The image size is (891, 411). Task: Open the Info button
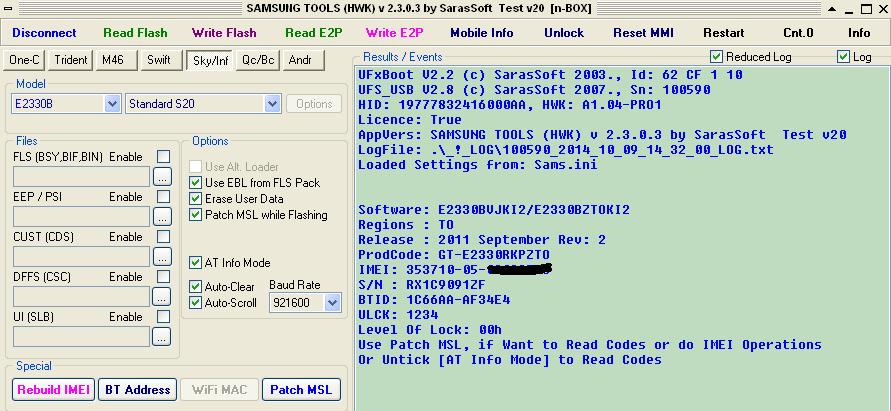(x=859, y=33)
